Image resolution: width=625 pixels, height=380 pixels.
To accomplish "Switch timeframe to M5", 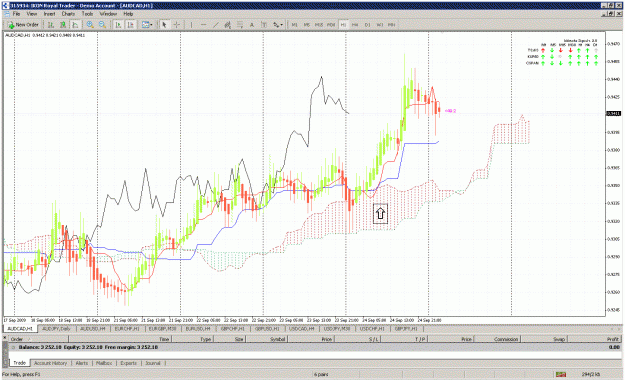I will pos(307,25).
